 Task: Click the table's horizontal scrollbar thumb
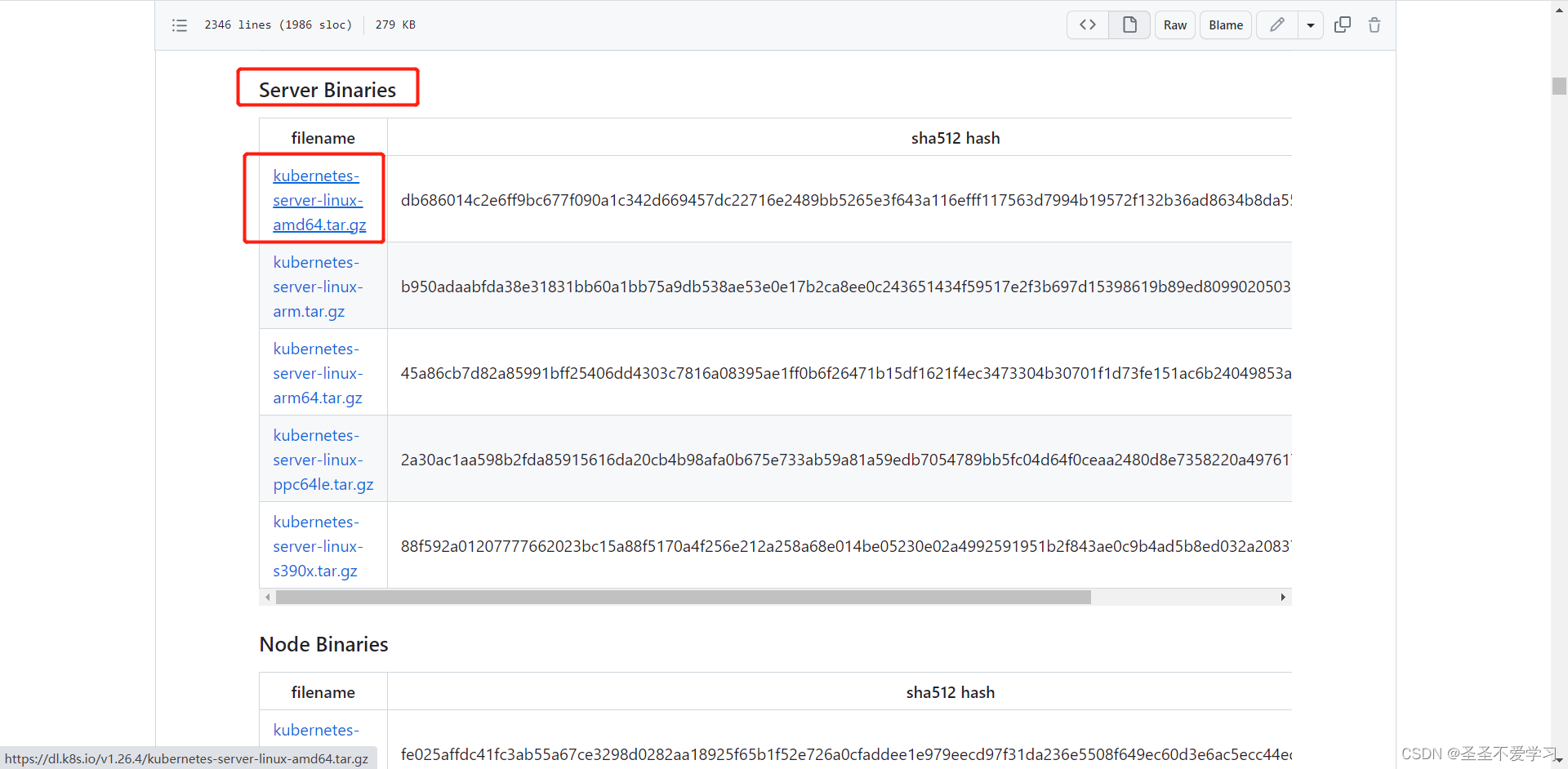tap(684, 598)
